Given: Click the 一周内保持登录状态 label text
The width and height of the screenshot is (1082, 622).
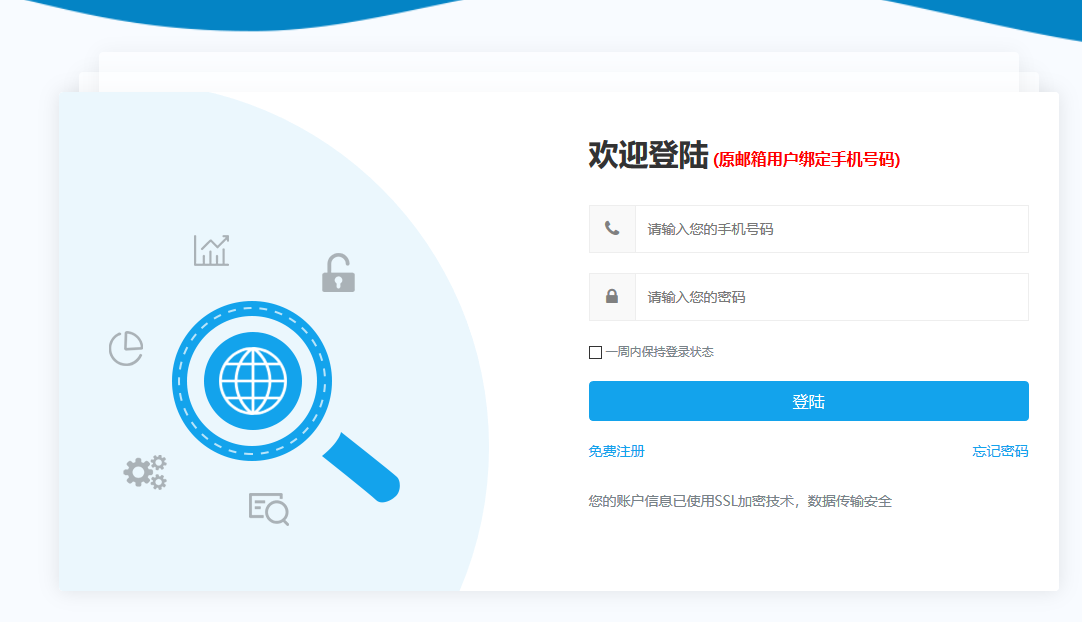Looking at the screenshot, I should 659,352.
